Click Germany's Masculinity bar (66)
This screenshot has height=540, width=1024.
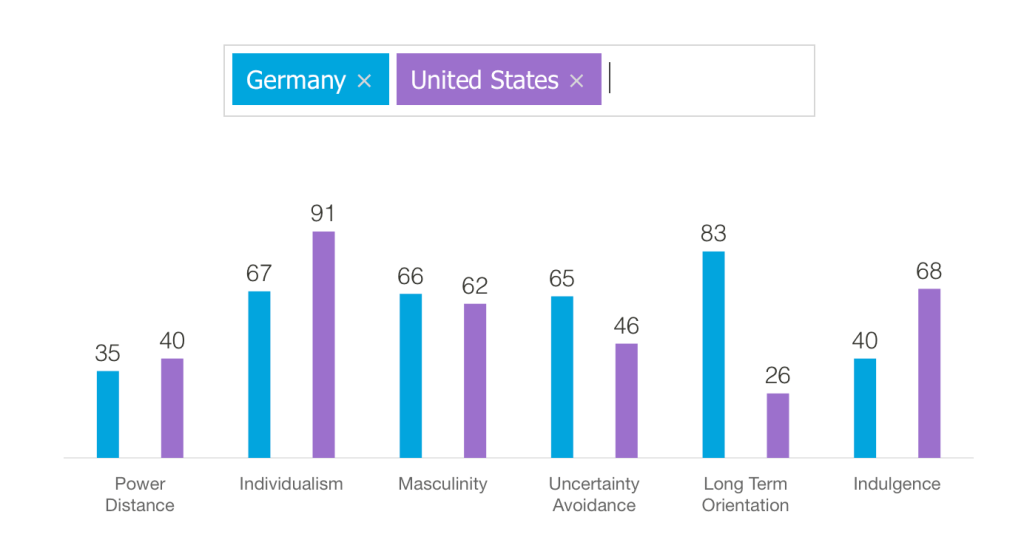click(410, 375)
